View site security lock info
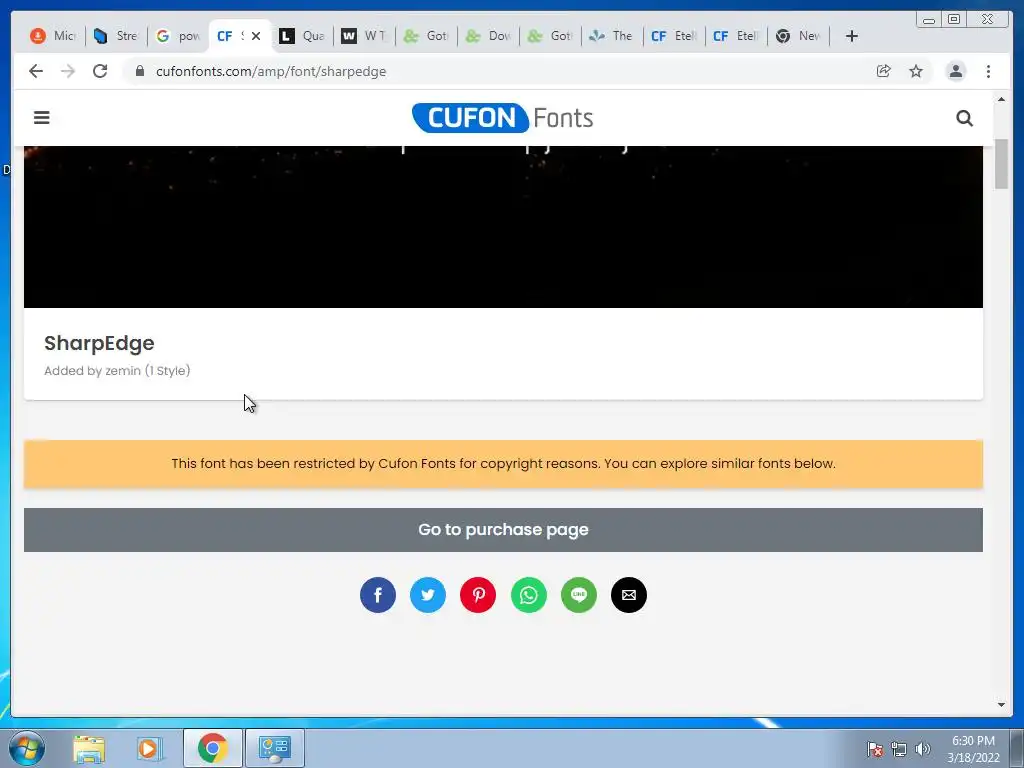Image resolution: width=1024 pixels, height=768 pixels. click(x=140, y=71)
